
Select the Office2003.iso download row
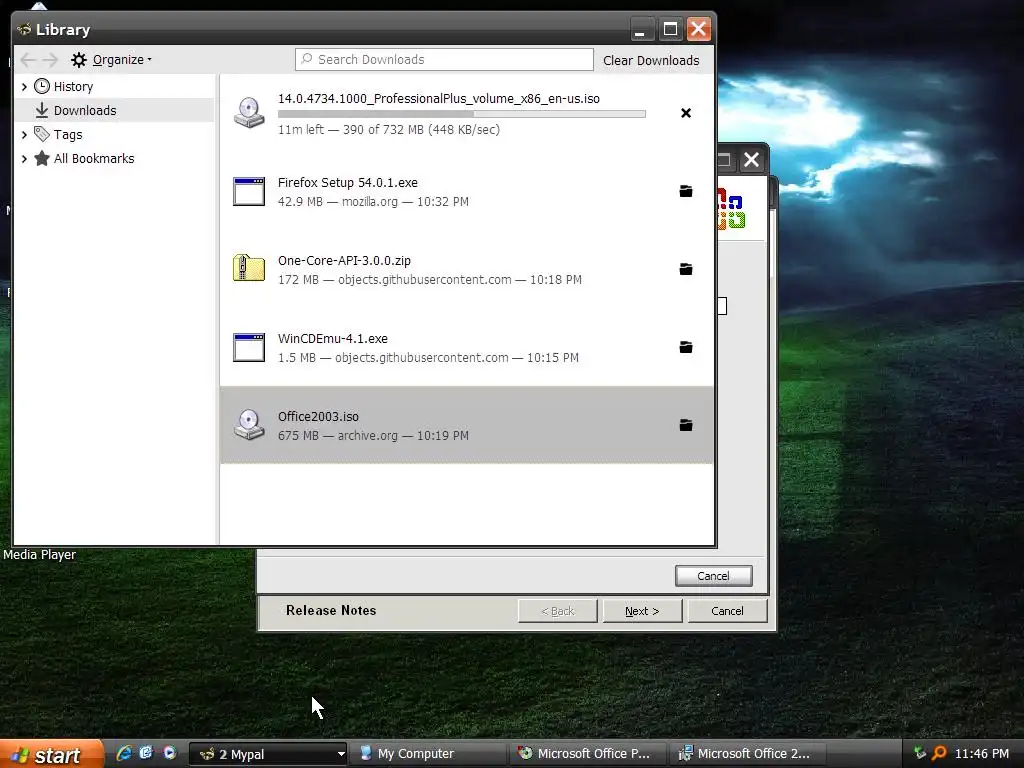[x=466, y=425]
